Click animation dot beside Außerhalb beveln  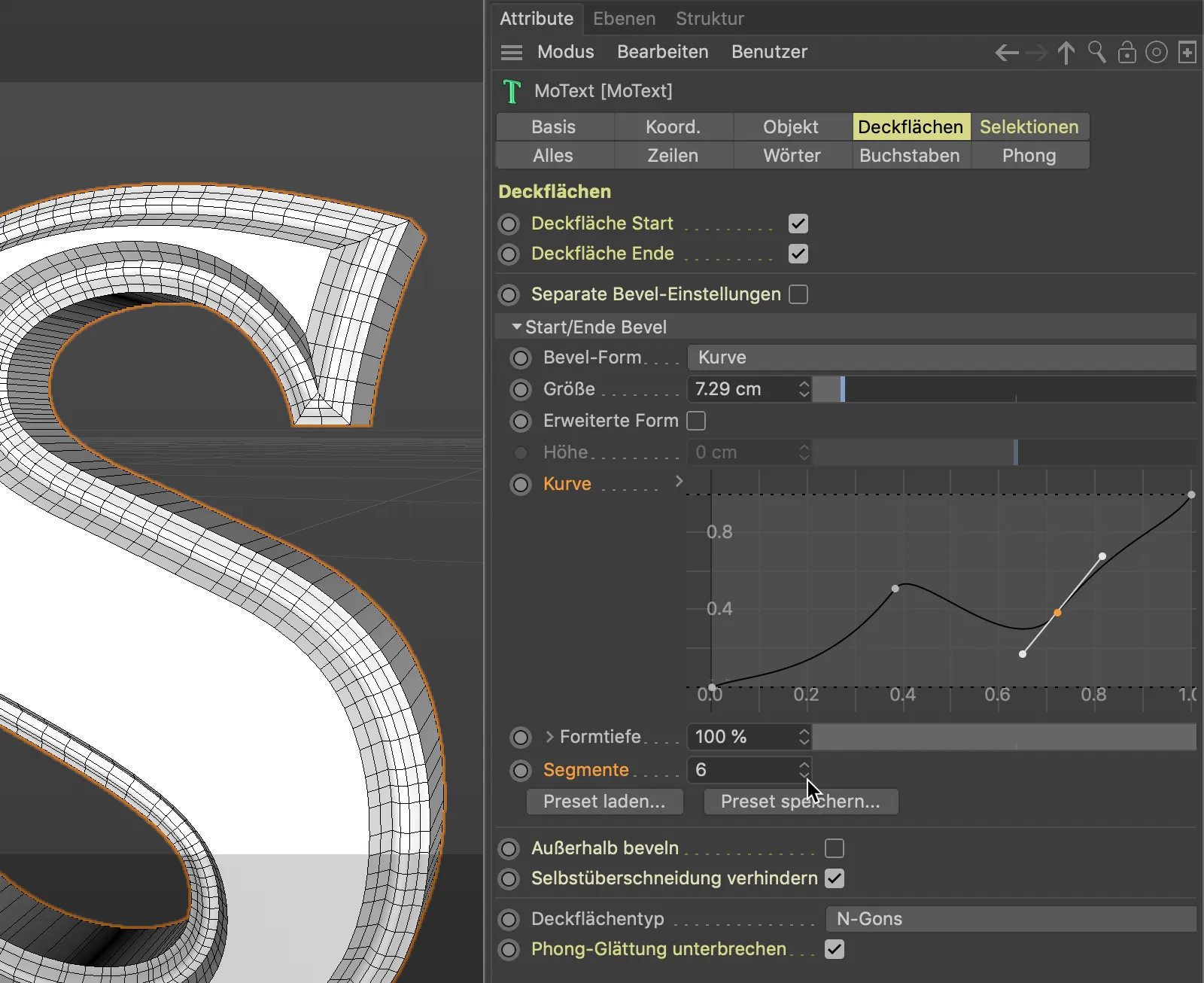[x=509, y=849]
